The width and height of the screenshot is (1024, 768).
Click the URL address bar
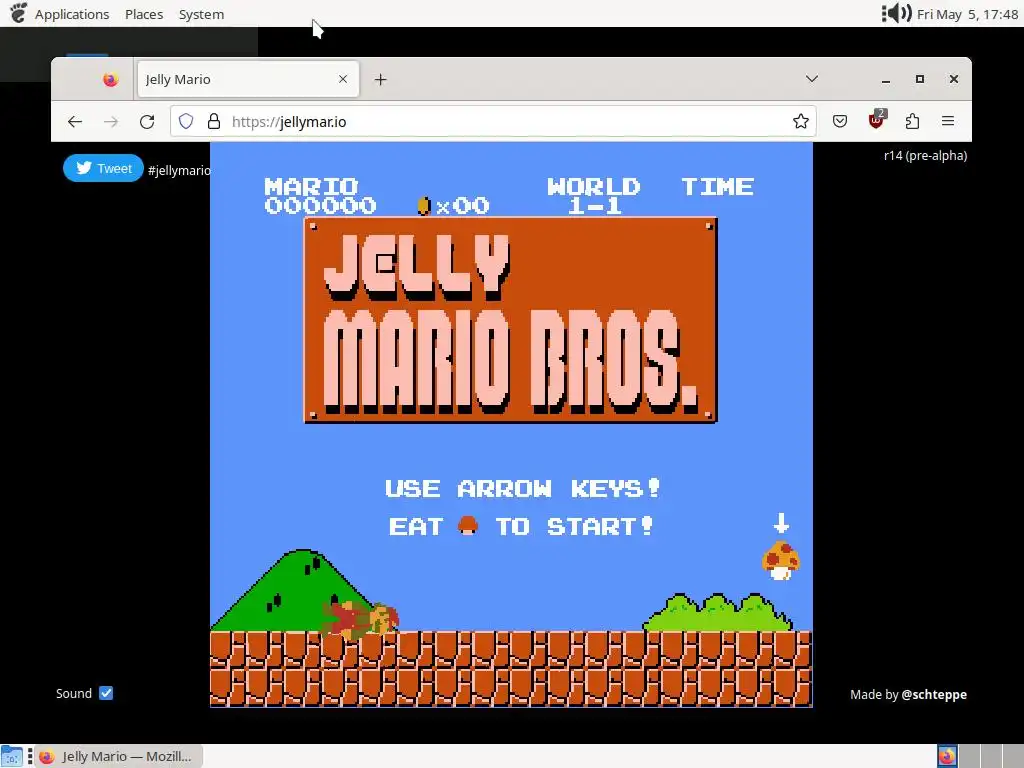click(493, 121)
